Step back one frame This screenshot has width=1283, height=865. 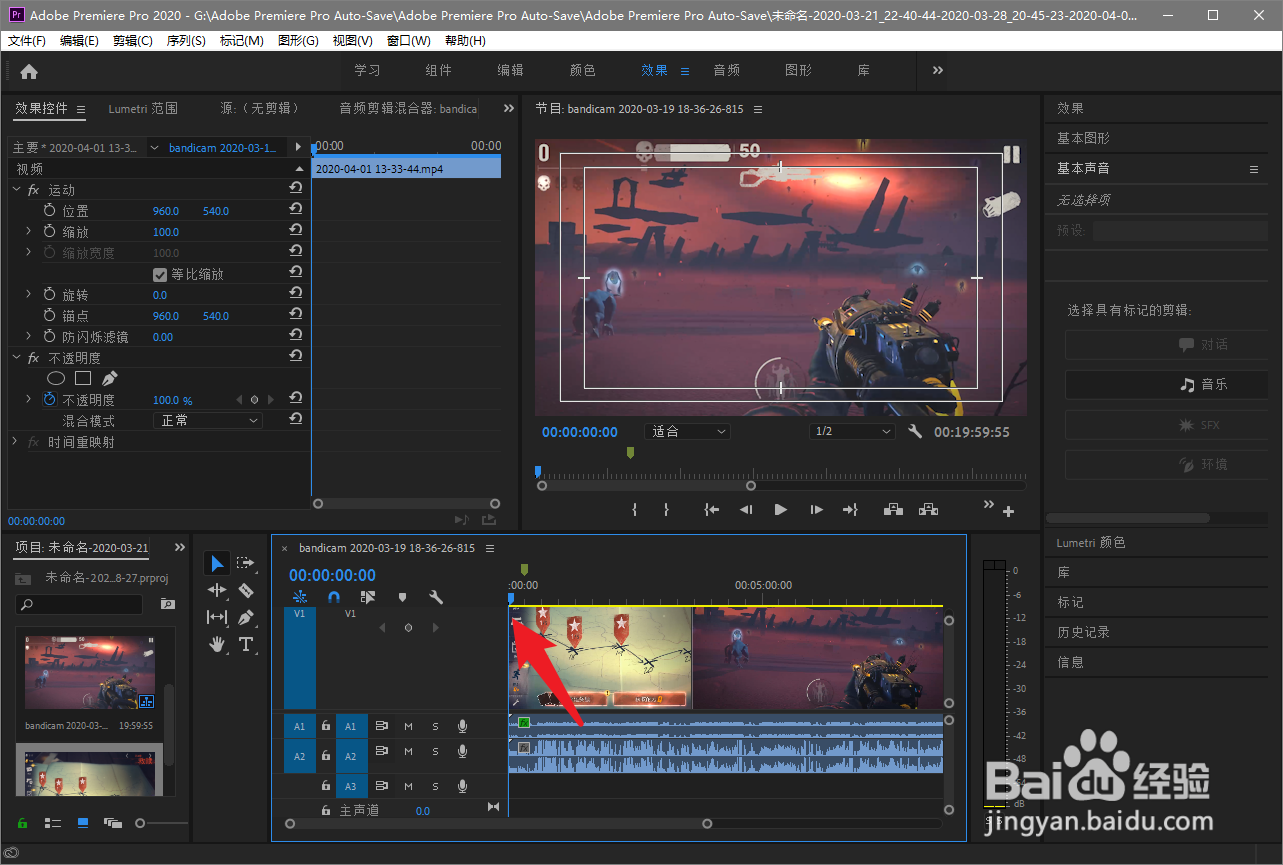746,509
